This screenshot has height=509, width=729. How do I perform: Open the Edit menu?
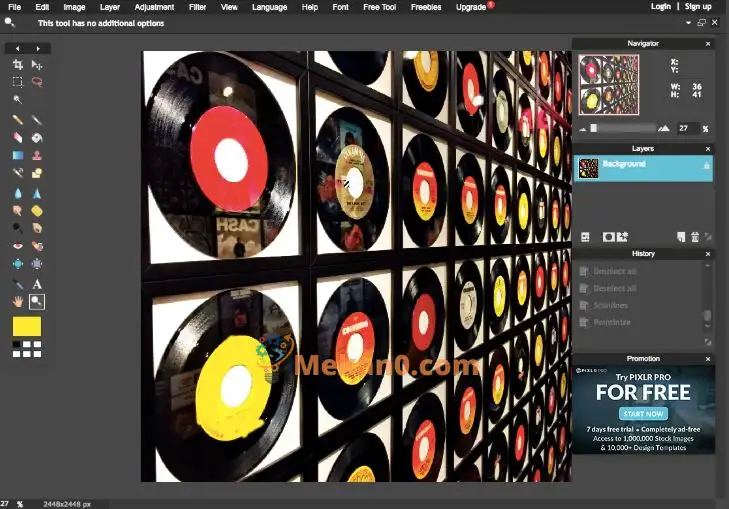(42, 7)
